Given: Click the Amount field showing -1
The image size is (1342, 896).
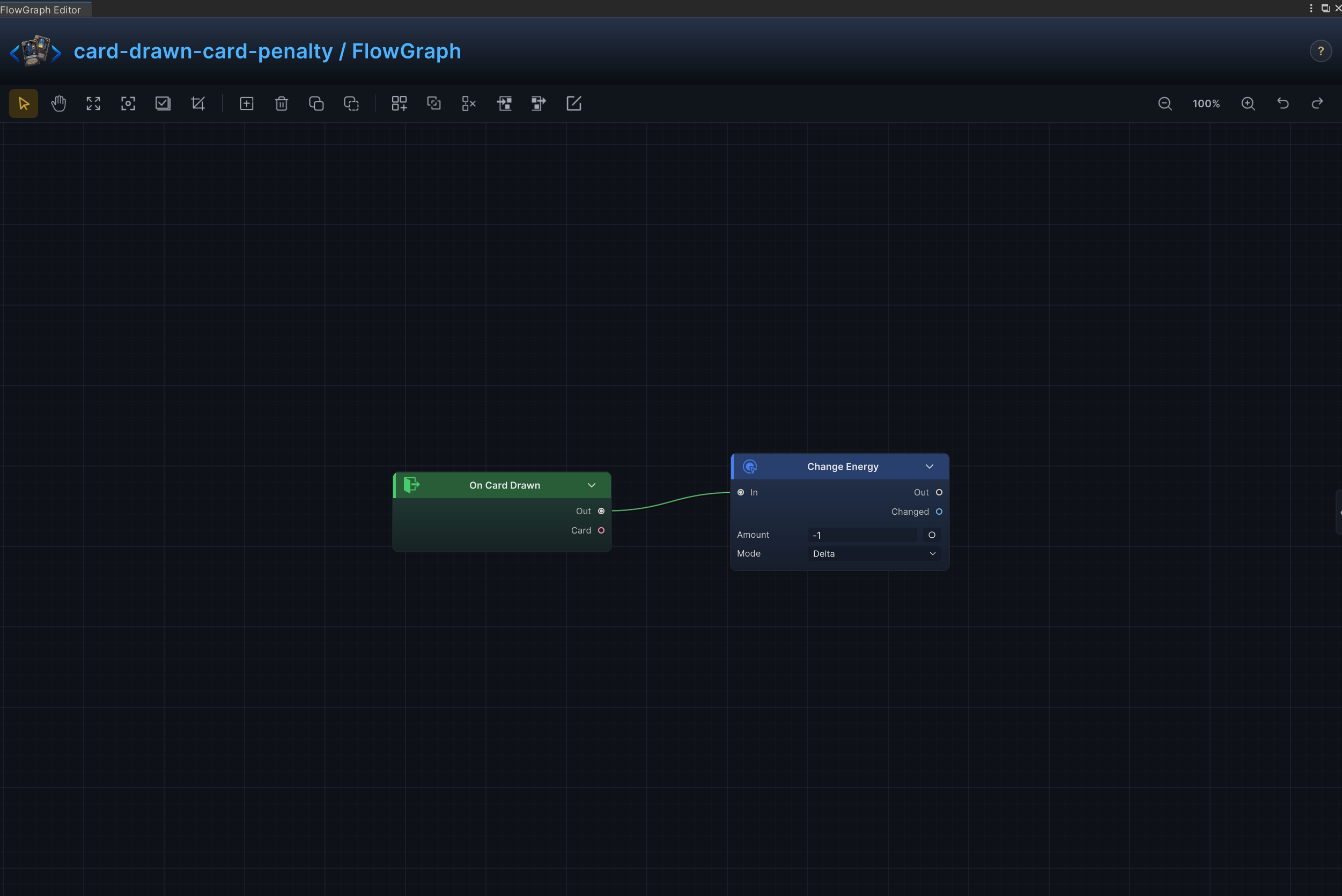Looking at the screenshot, I should [862, 535].
